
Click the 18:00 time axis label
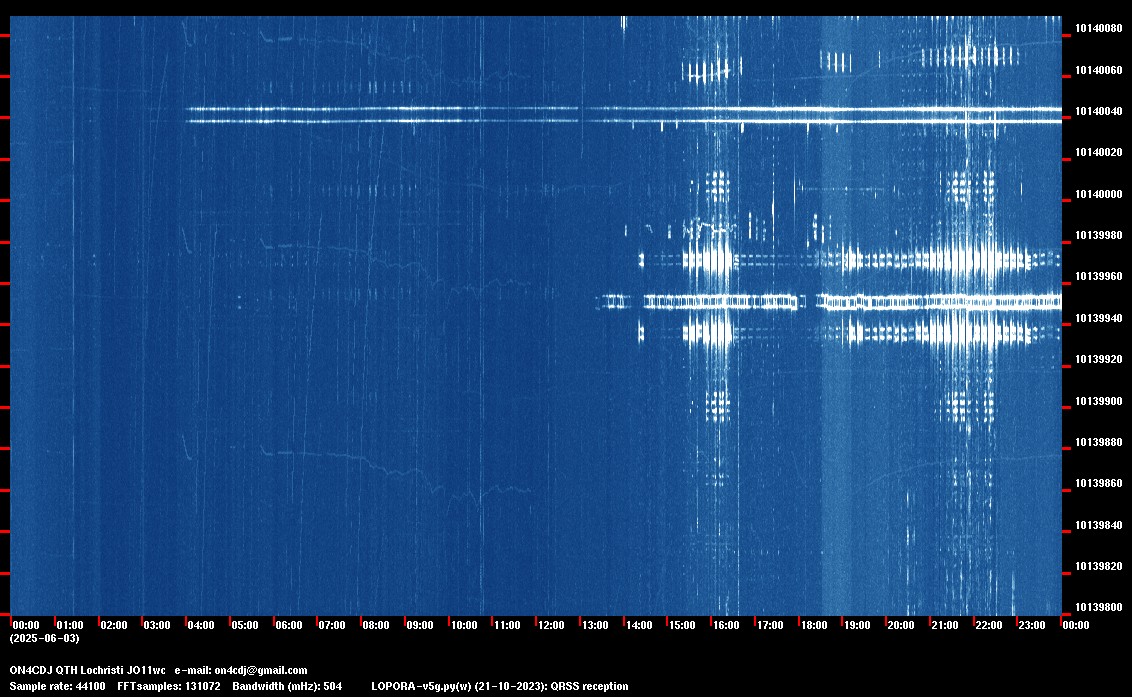814,625
